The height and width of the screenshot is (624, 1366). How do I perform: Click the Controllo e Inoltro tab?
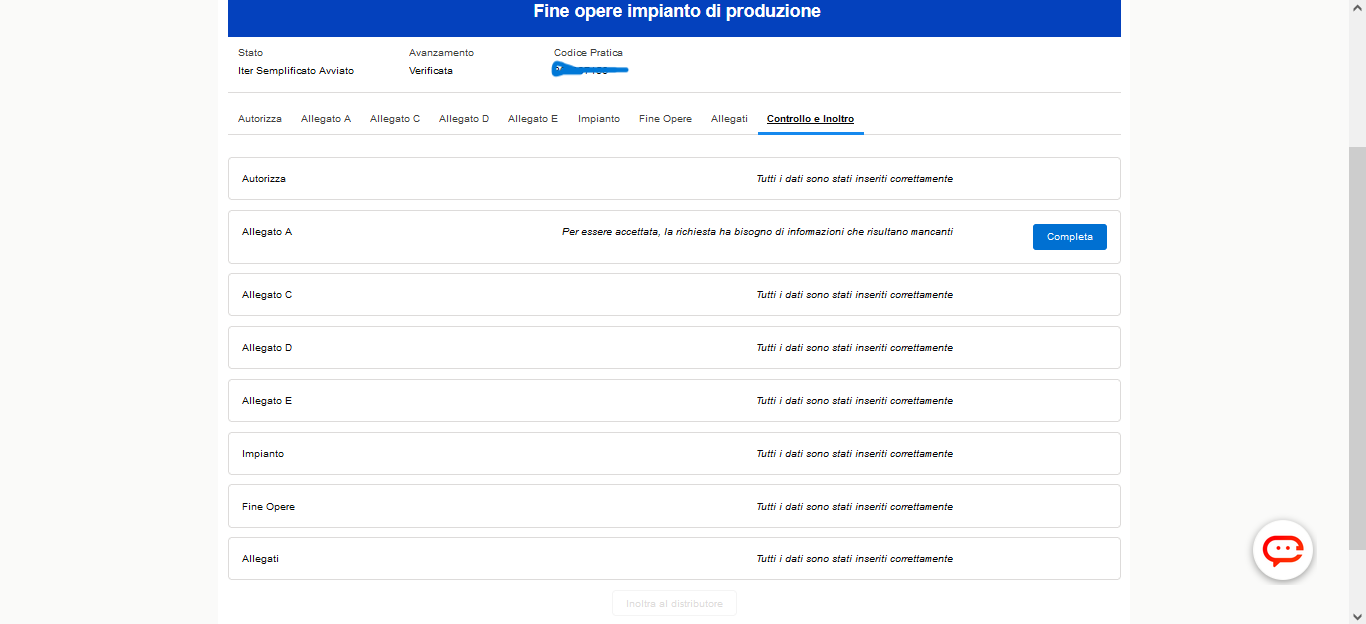(810, 119)
